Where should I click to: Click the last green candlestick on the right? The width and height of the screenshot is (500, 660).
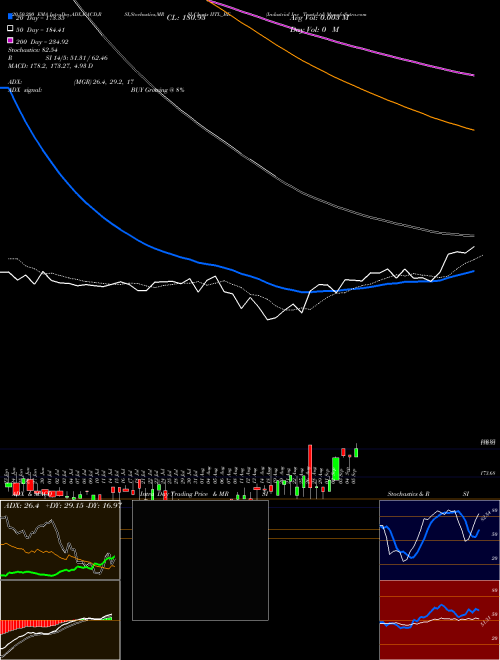[356, 452]
